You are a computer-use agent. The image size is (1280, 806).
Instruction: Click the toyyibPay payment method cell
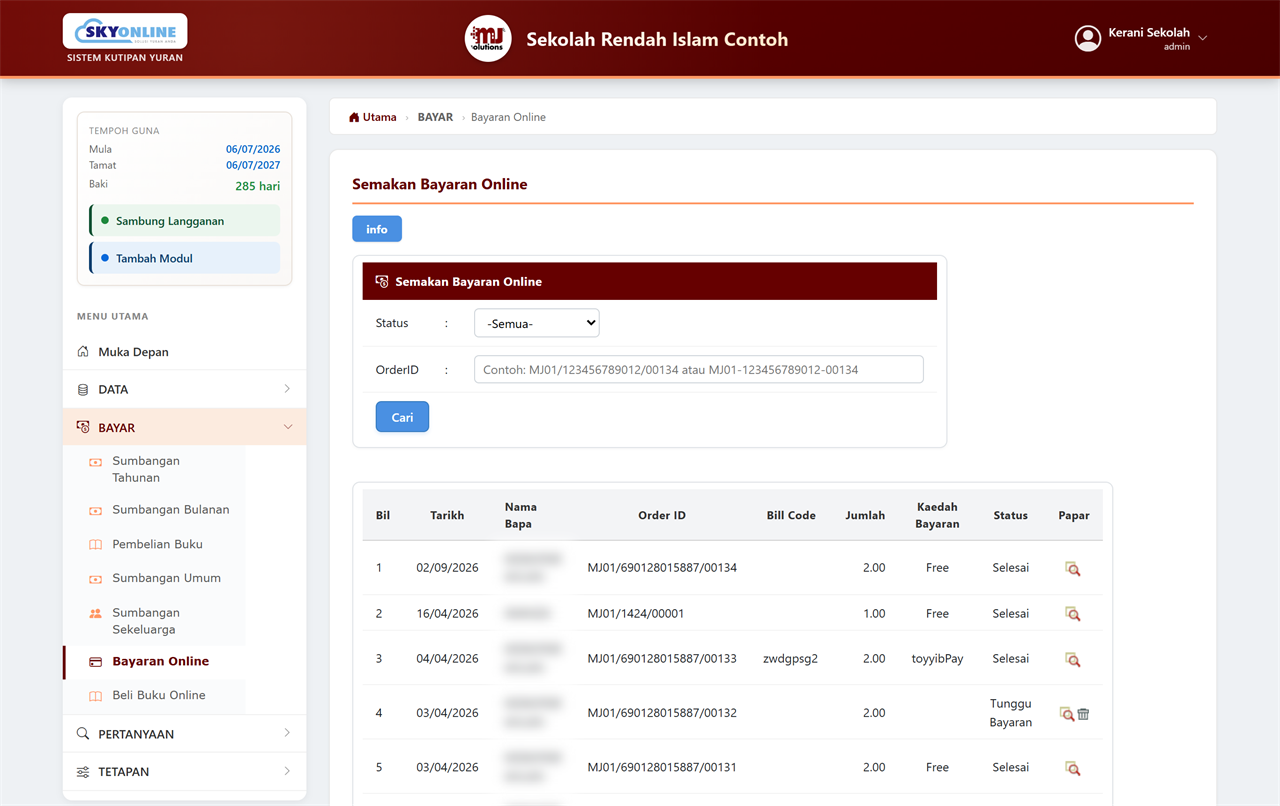(x=937, y=659)
